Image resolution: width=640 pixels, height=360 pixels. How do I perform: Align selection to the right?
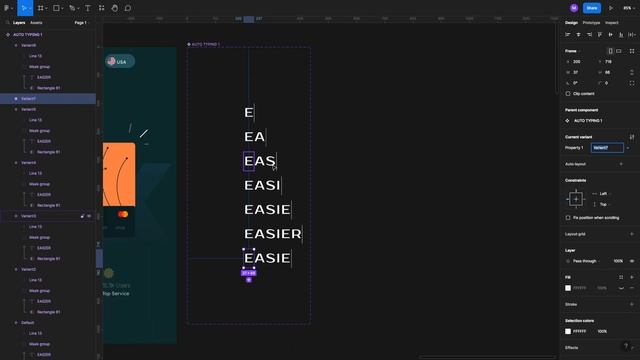[x=589, y=35]
